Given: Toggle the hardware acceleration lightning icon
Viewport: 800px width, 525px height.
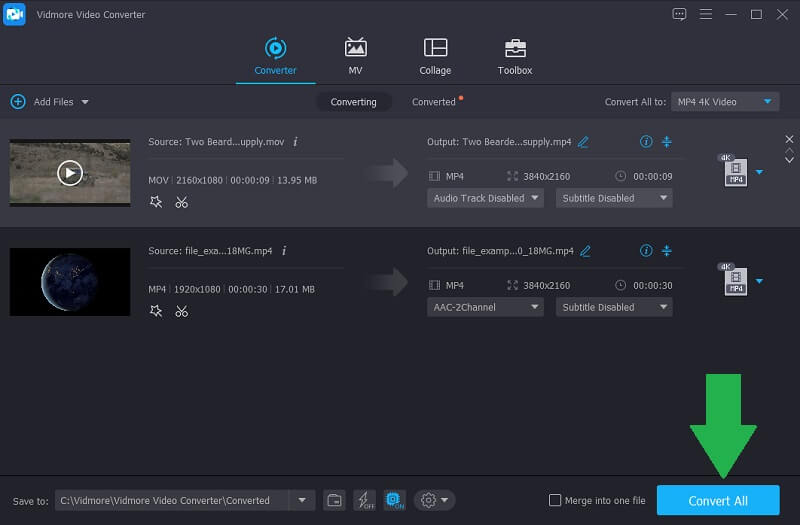Looking at the screenshot, I should click(x=364, y=500).
